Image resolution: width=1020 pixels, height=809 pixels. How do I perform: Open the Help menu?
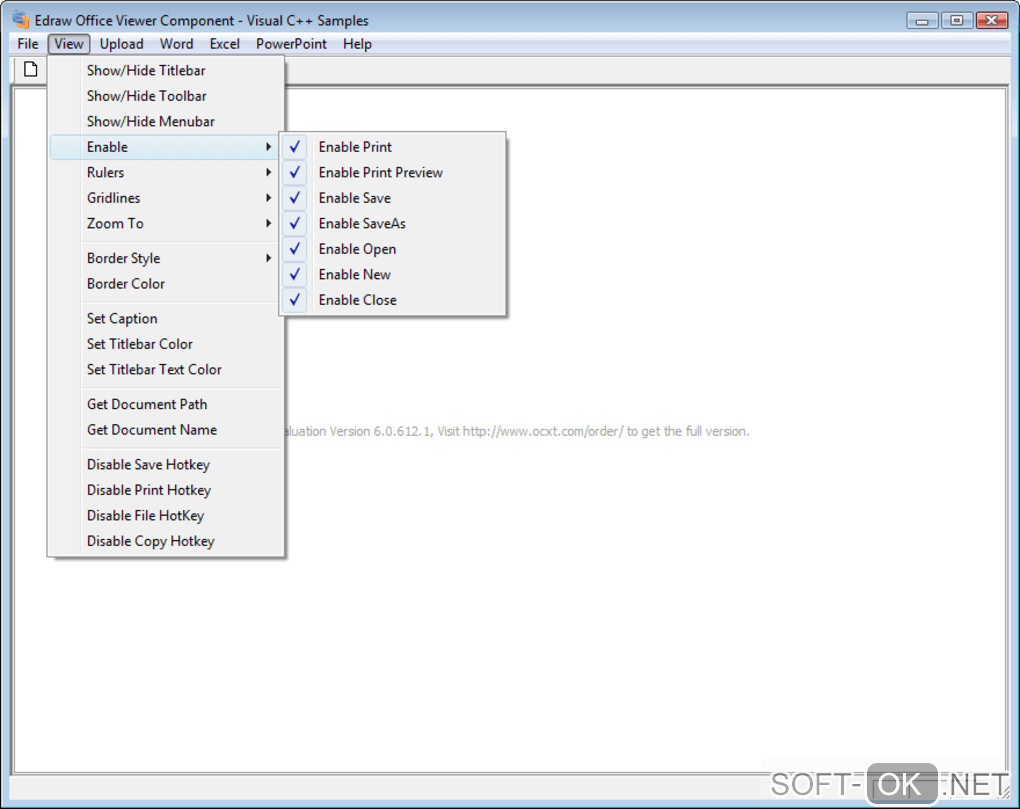coord(357,44)
